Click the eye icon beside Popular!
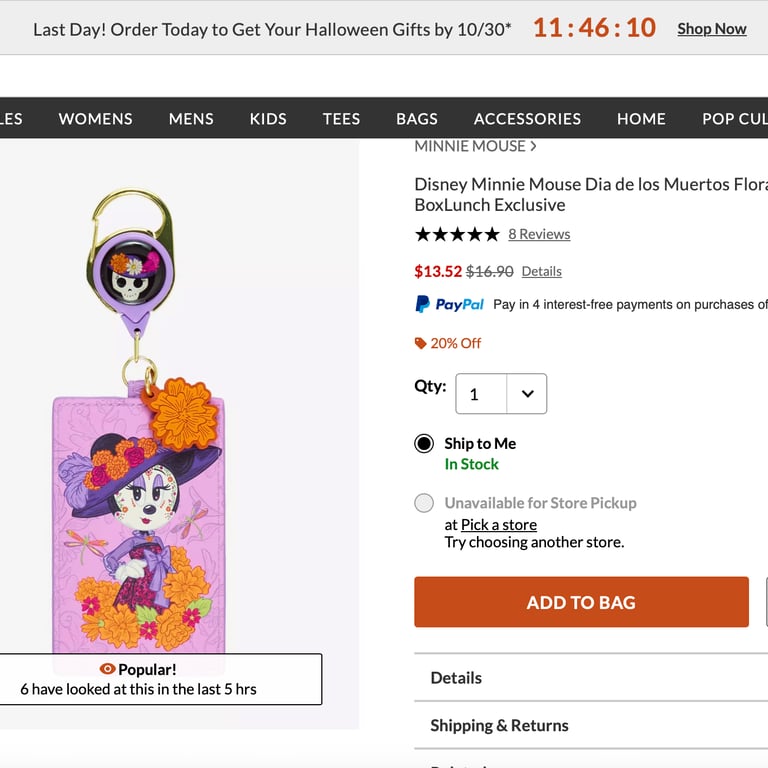Viewport: 768px width, 768px height. point(108,669)
